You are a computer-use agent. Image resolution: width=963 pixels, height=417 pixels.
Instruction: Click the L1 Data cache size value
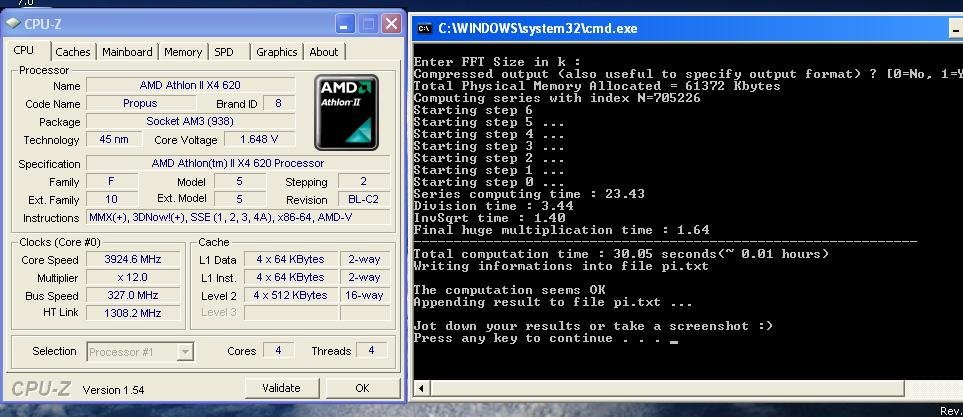click(x=290, y=259)
